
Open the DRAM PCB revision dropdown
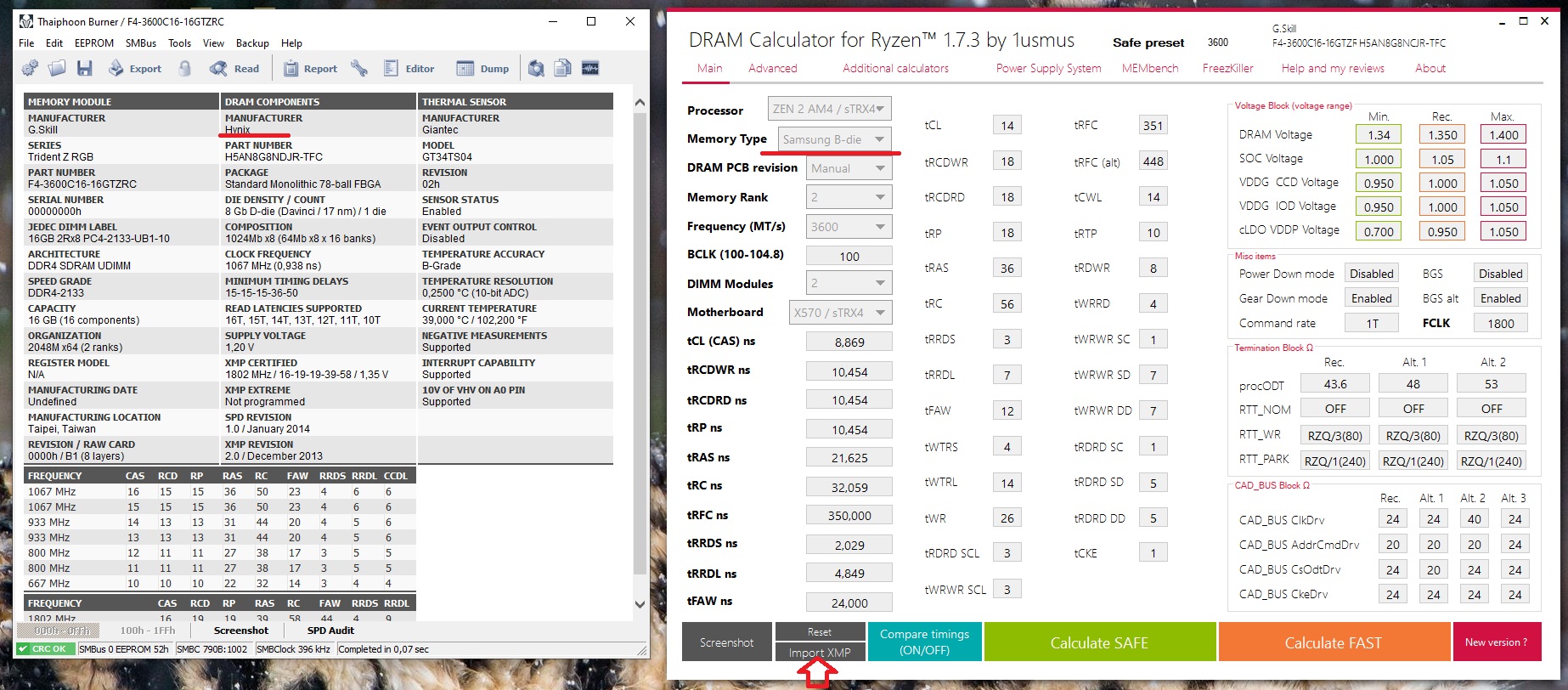click(x=849, y=168)
